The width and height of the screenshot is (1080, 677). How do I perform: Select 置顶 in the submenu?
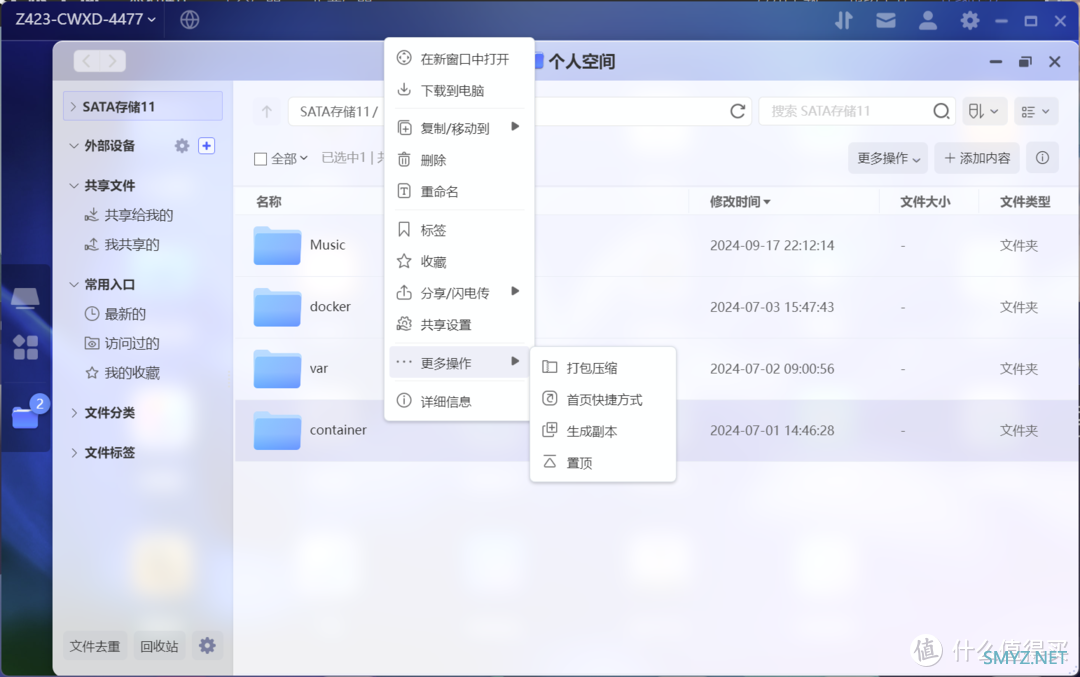[x=603, y=463]
